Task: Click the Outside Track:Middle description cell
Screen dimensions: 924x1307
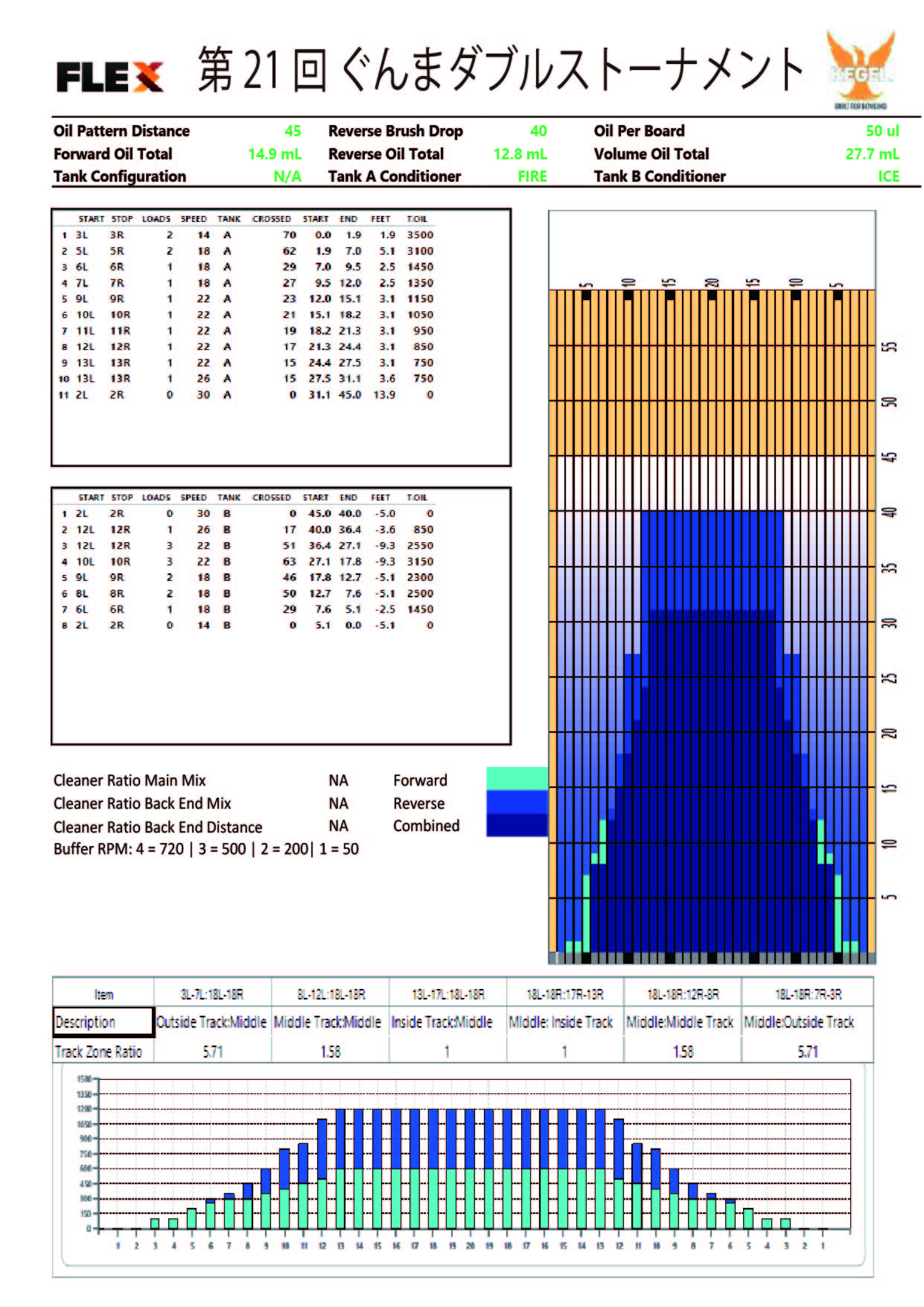Action: click(x=211, y=1022)
